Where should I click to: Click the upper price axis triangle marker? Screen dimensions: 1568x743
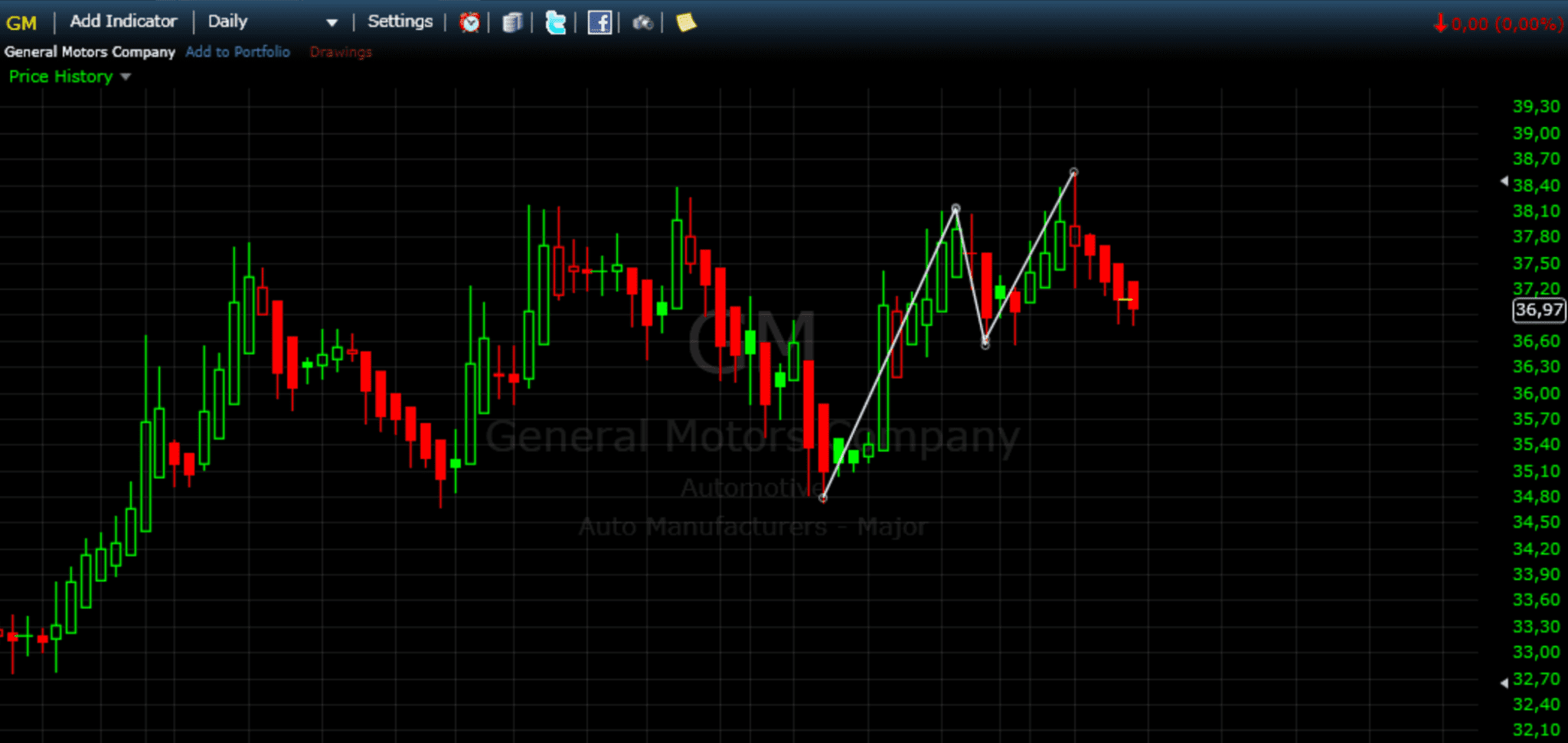(1504, 181)
